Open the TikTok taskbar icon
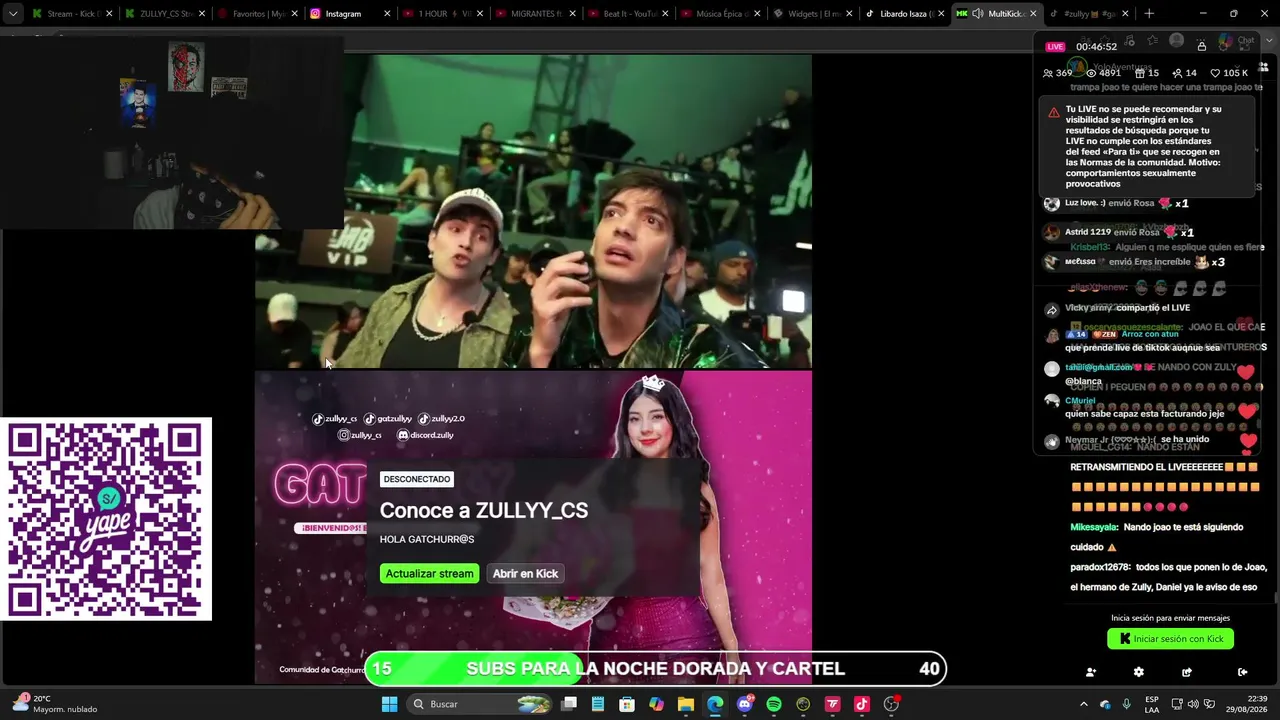The width and height of the screenshot is (1280, 720). point(862,704)
